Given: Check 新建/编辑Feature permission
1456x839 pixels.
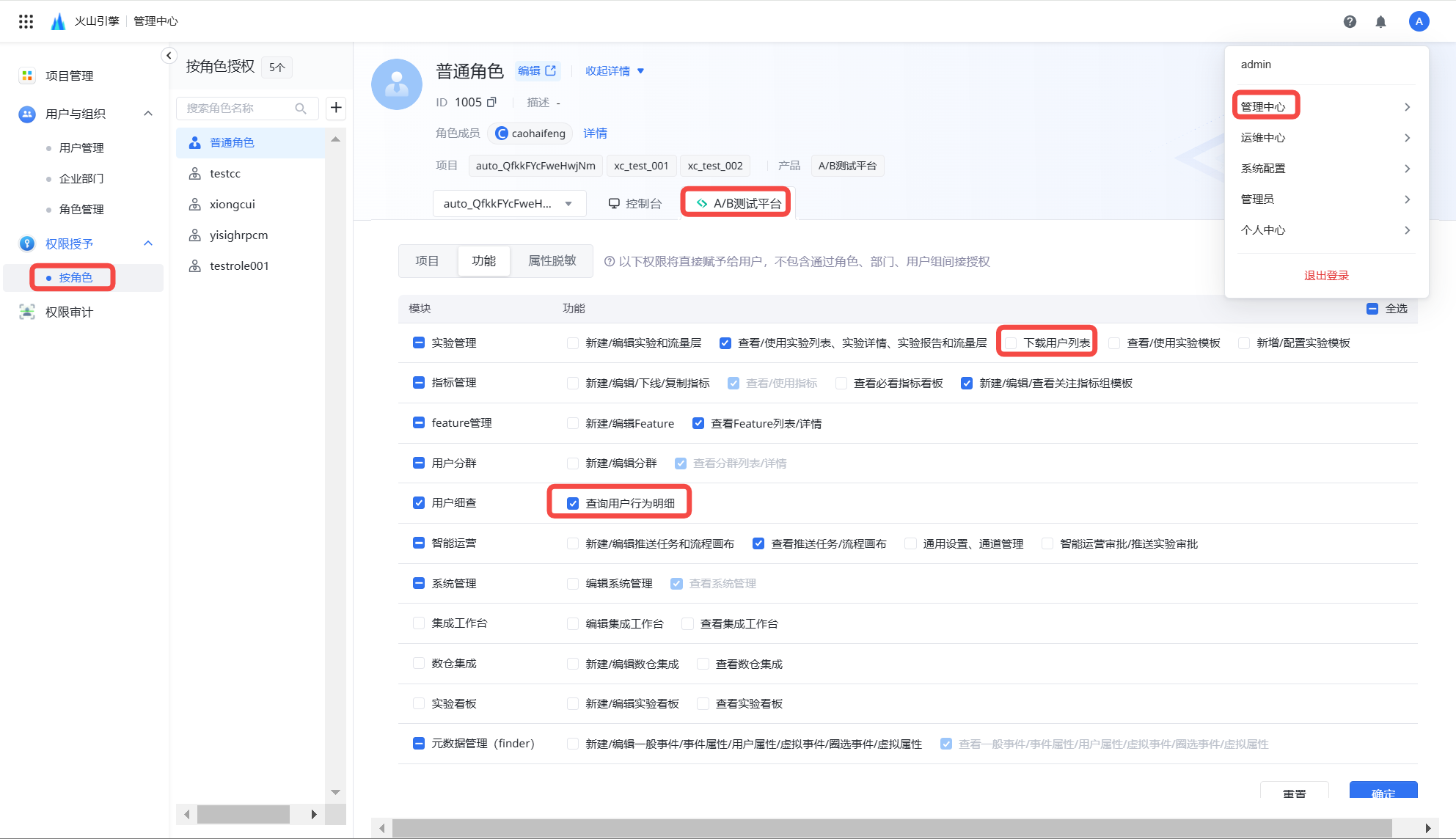Looking at the screenshot, I should pyautogui.click(x=573, y=423).
